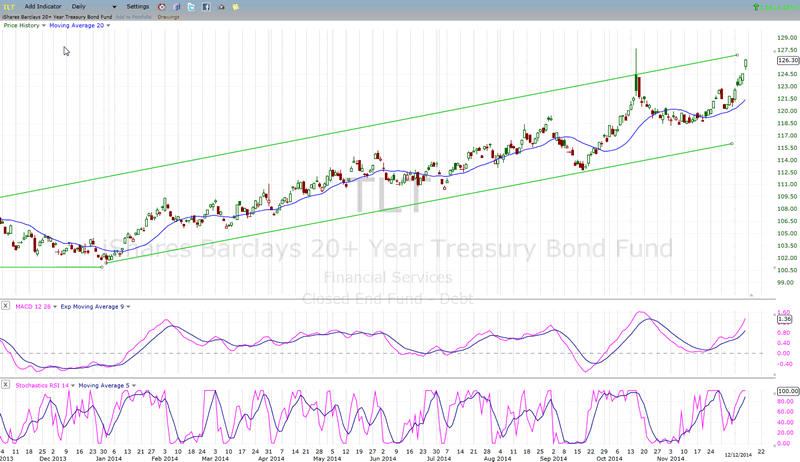
Task: Click the purple book icon in toolbar
Action: point(177,7)
